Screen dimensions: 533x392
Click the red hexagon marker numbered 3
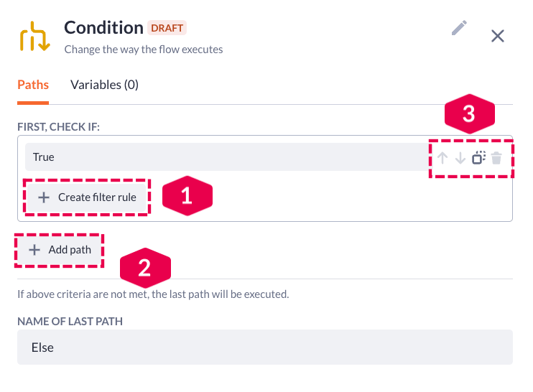pyautogui.click(x=469, y=114)
